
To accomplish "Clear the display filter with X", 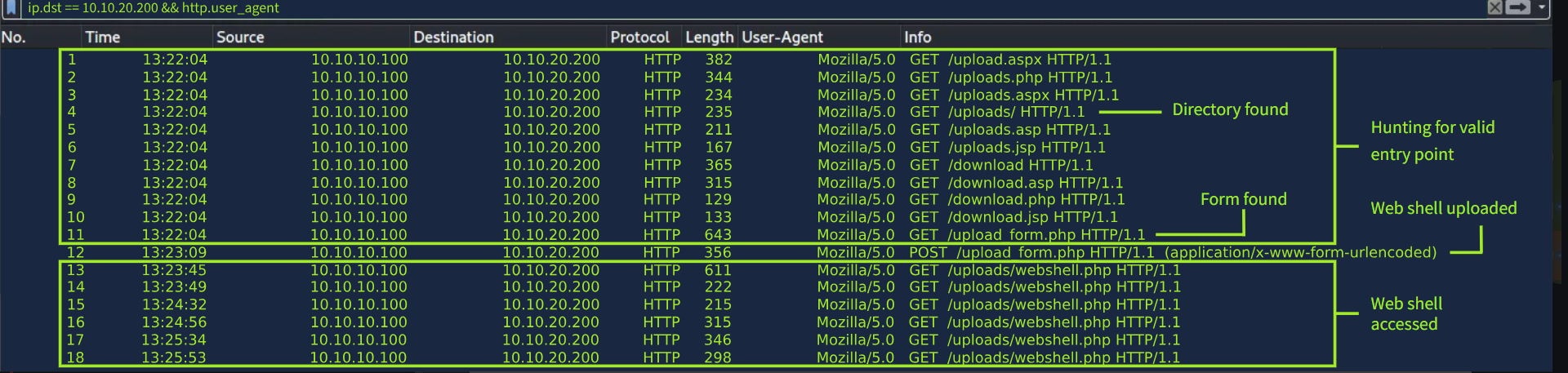I will [x=1494, y=7].
